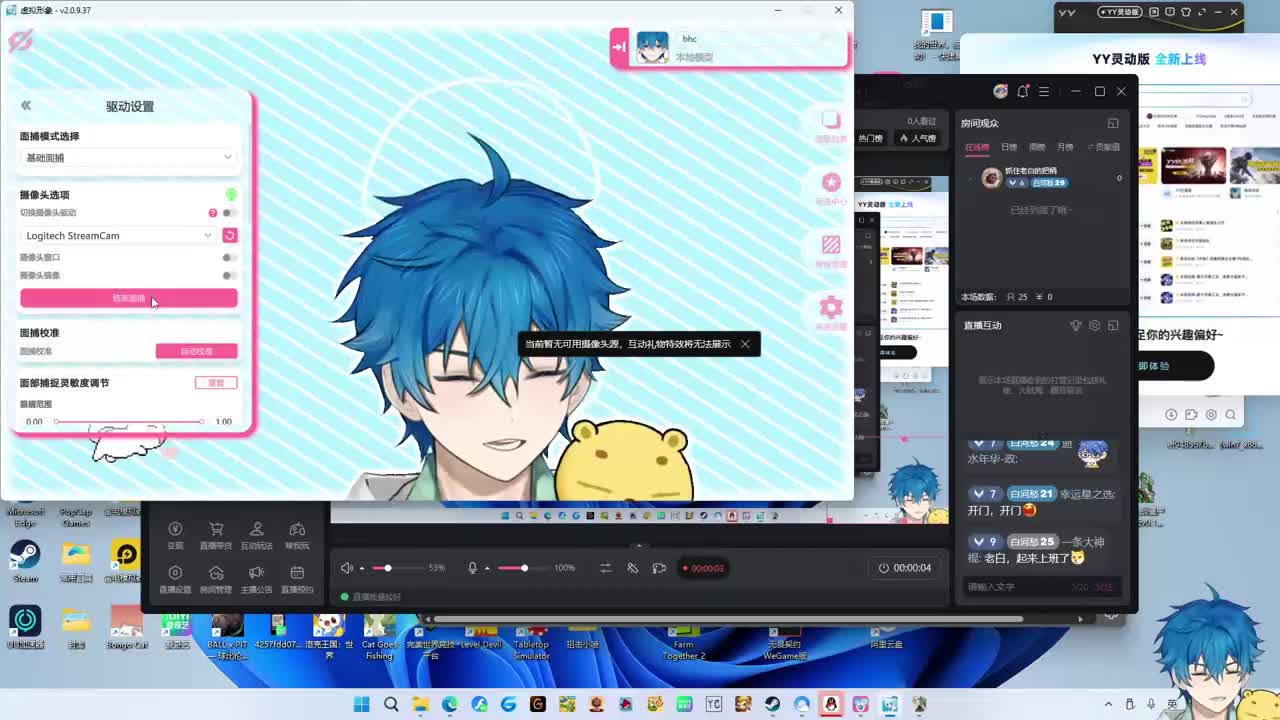Expand the speaker device arrow
Screen dimensions: 1280x720
(x=362, y=568)
